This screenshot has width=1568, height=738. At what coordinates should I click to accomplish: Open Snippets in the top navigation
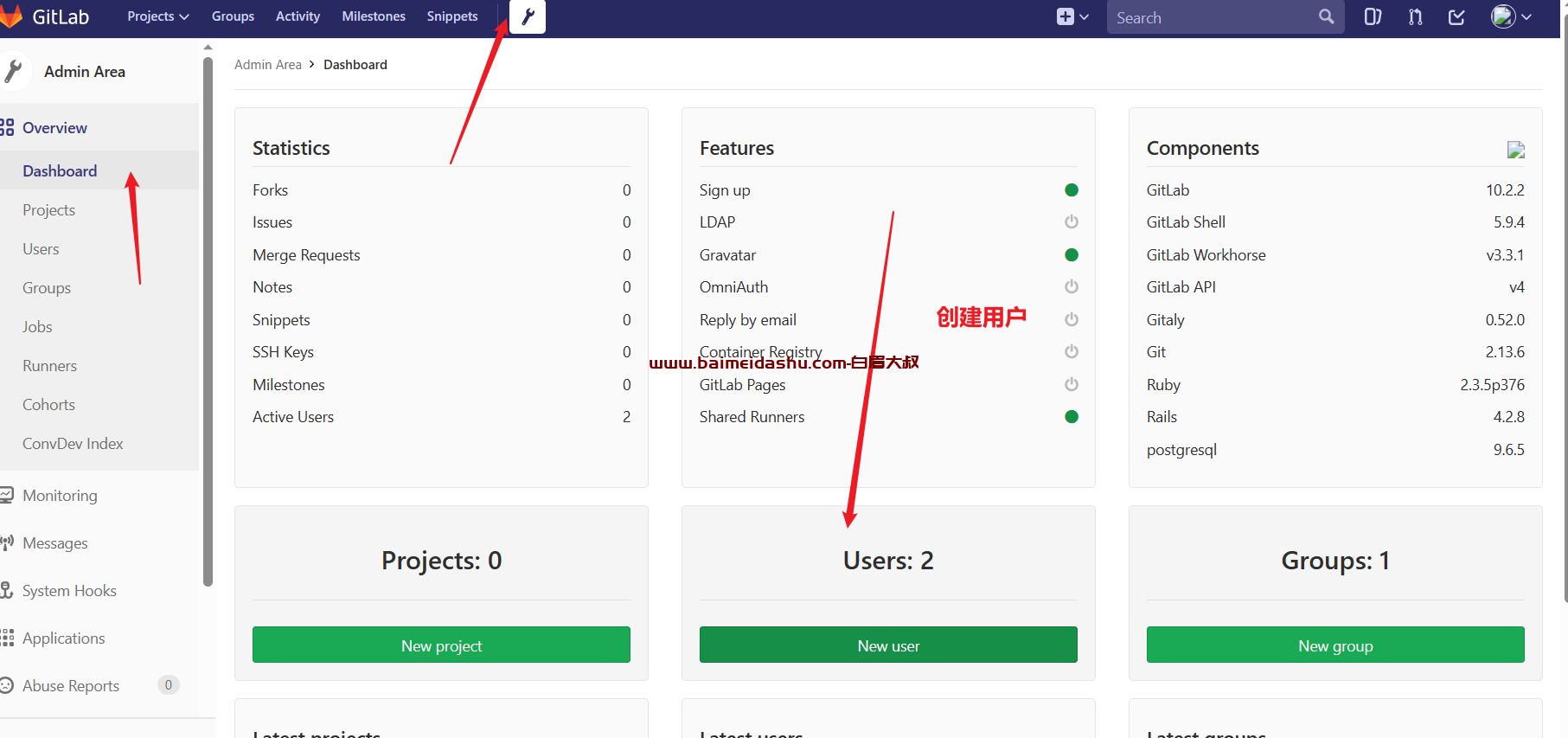pos(452,16)
